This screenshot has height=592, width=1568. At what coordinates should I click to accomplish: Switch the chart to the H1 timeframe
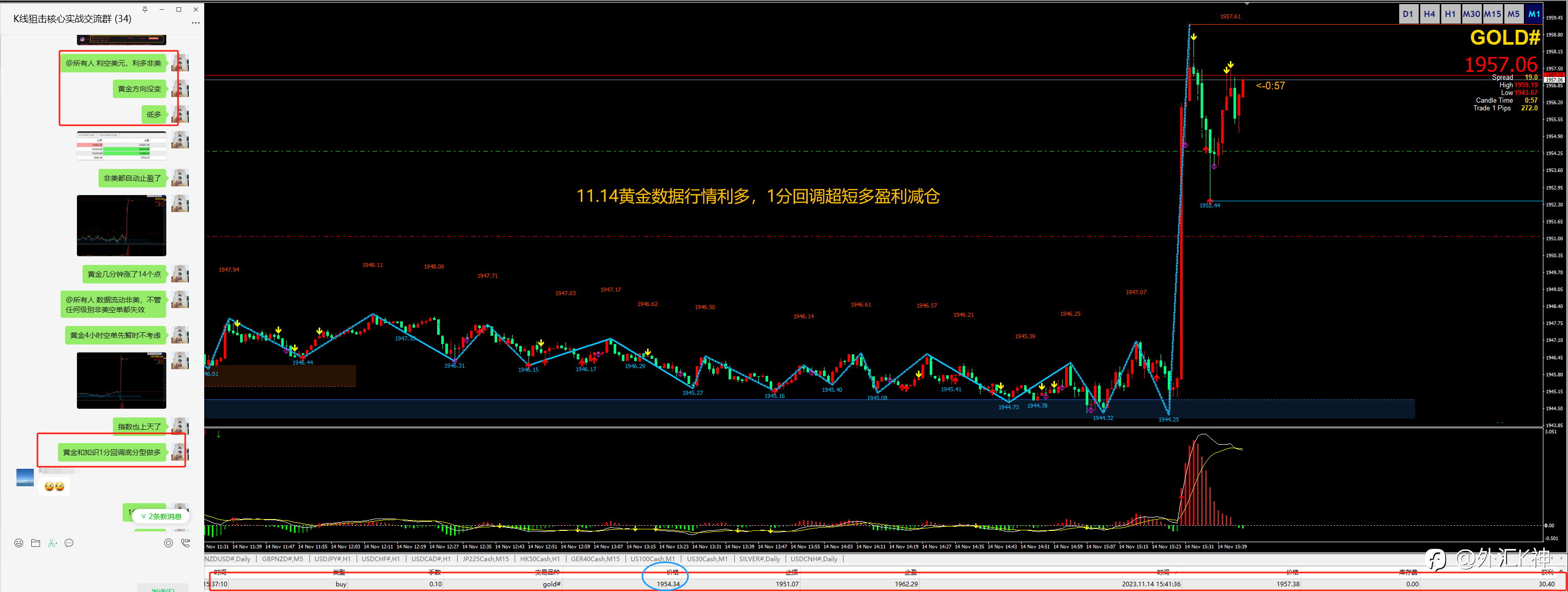click(1451, 14)
